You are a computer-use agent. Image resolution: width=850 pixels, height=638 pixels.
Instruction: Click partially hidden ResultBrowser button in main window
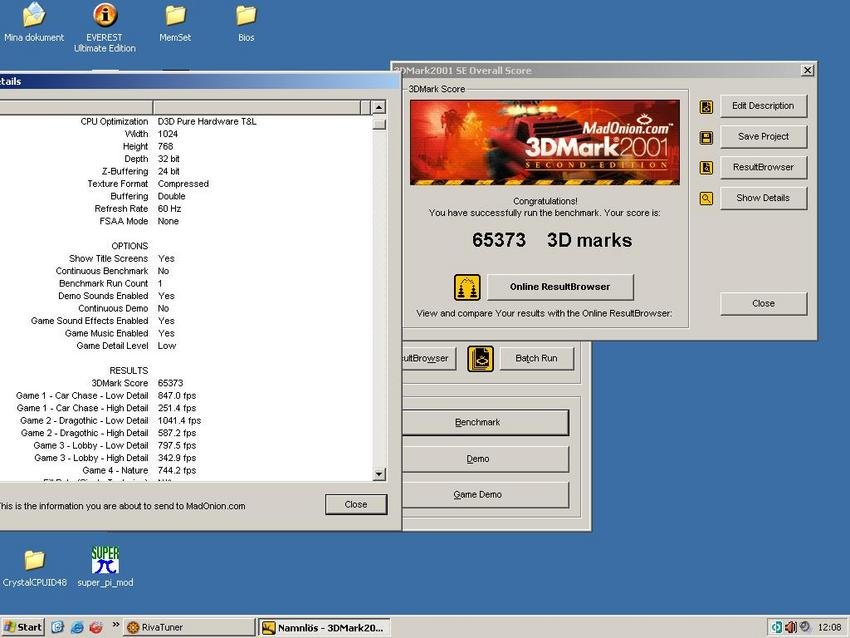pyautogui.click(x=429, y=358)
